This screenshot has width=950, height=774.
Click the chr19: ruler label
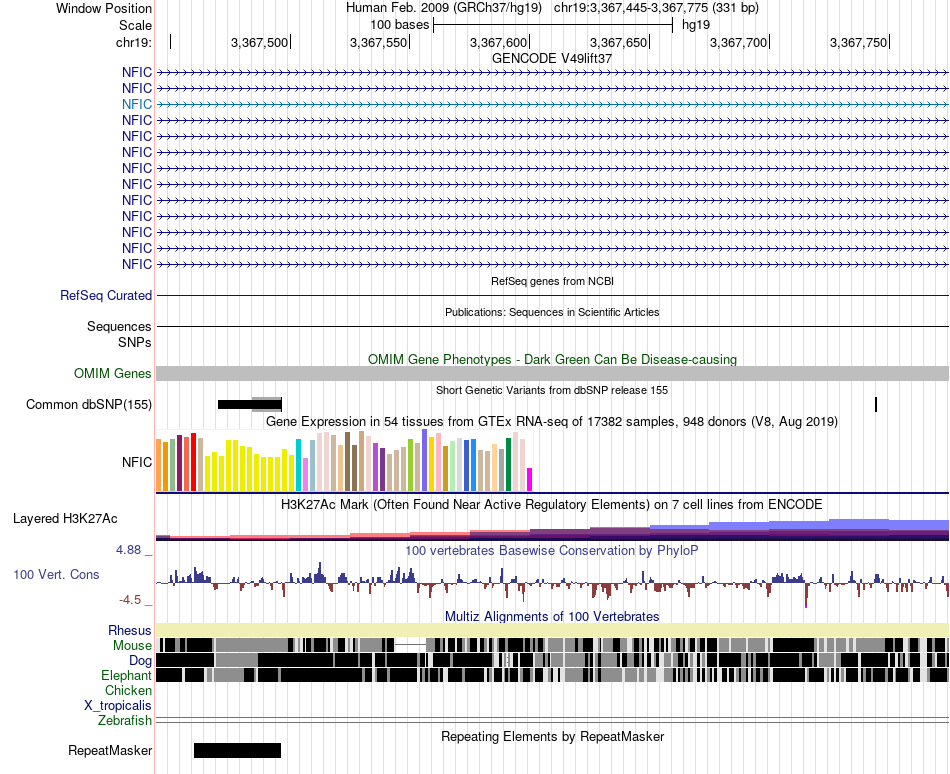[134, 42]
